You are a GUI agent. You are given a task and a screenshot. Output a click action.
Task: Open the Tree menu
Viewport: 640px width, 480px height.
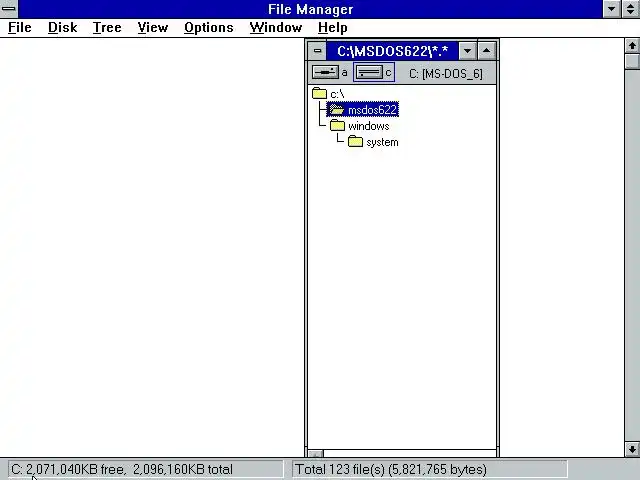(x=107, y=28)
